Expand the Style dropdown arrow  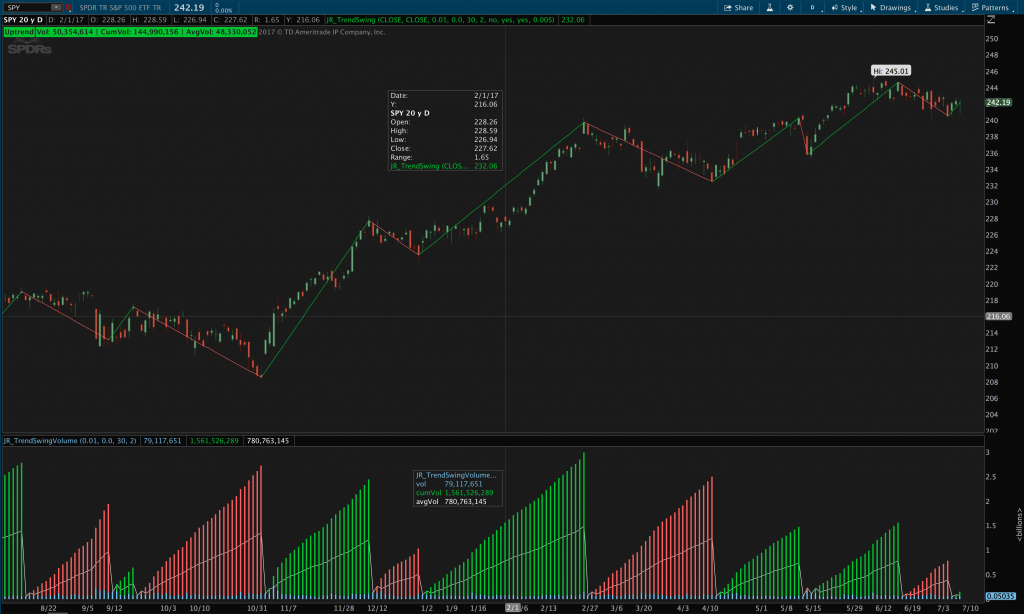[x=860, y=11]
